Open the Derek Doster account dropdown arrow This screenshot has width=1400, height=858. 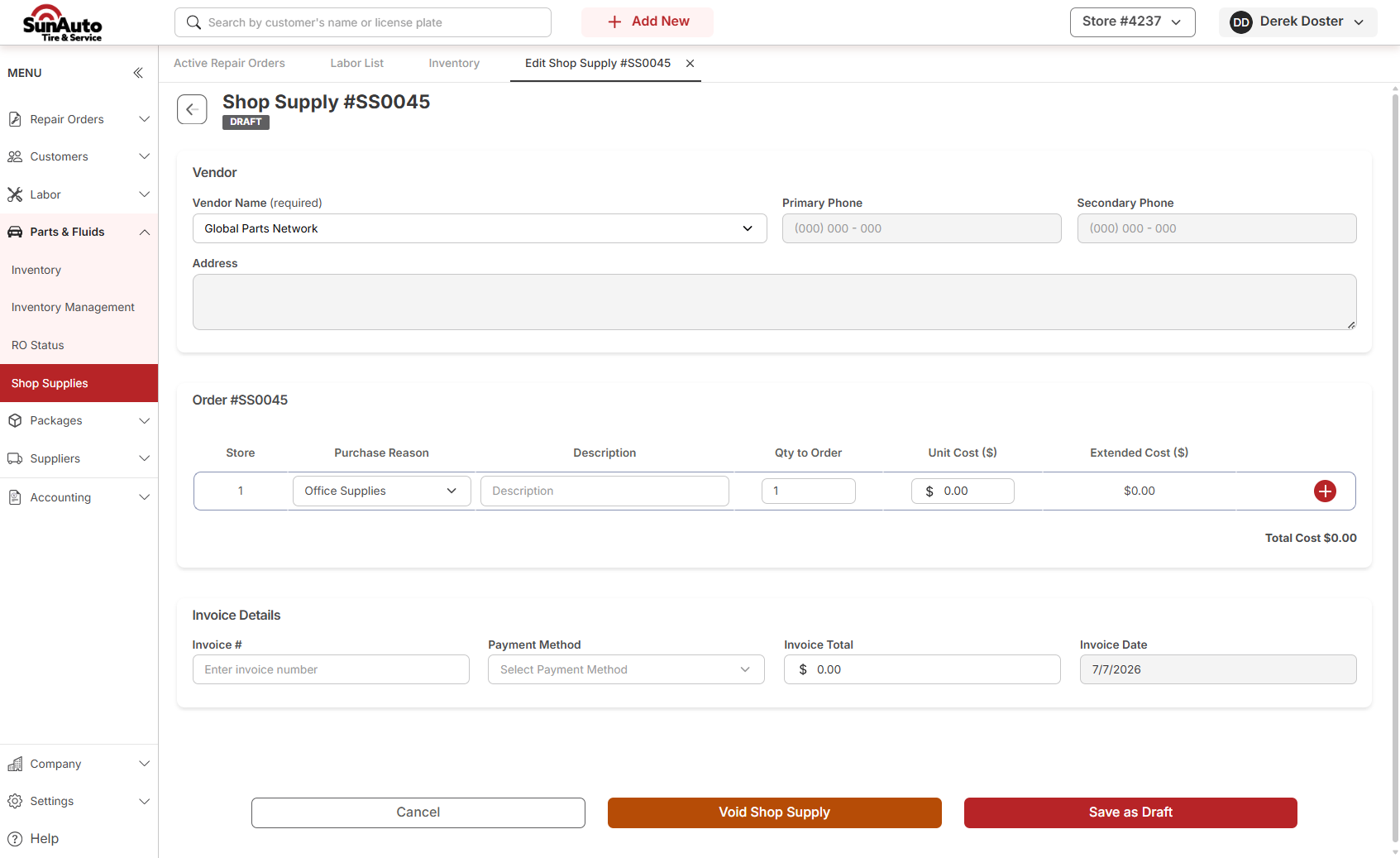[1359, 22]
